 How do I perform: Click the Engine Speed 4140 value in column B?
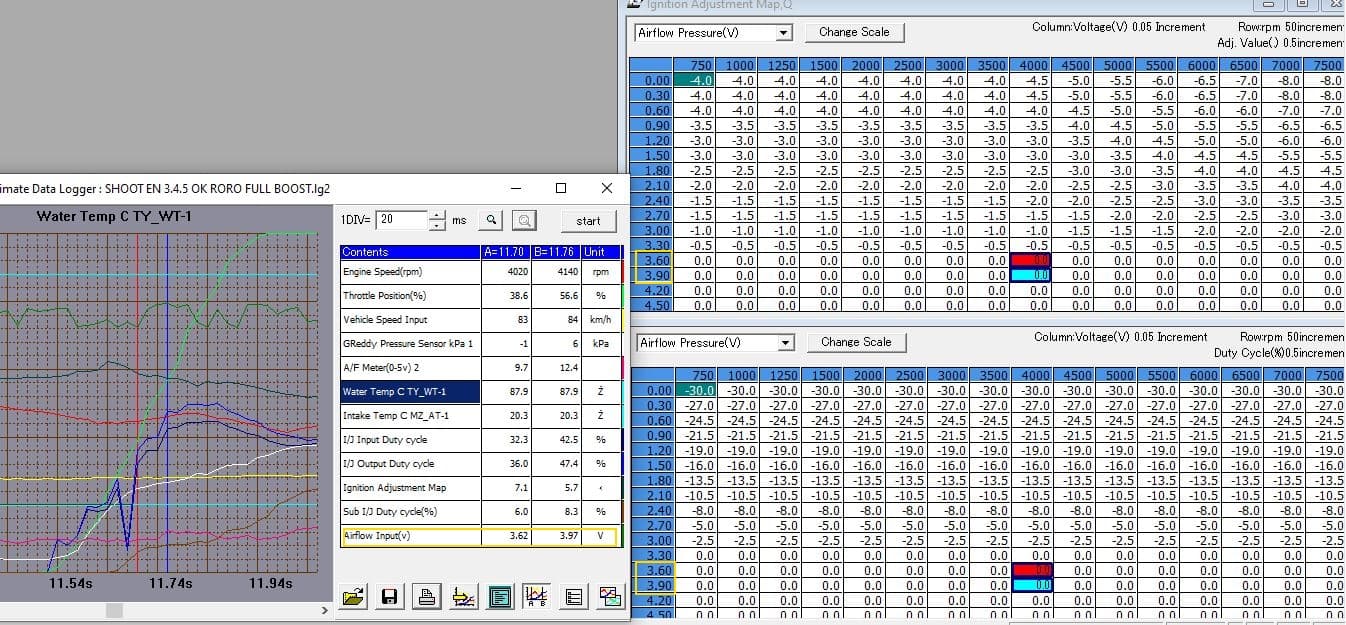pyautogui.click(x=555, y=272)
